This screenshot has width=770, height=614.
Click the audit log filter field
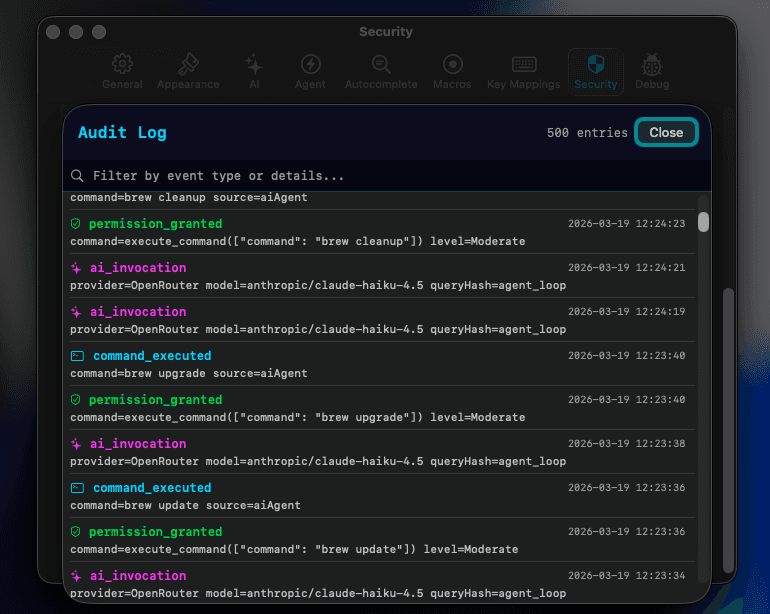(x=387, y=176)
